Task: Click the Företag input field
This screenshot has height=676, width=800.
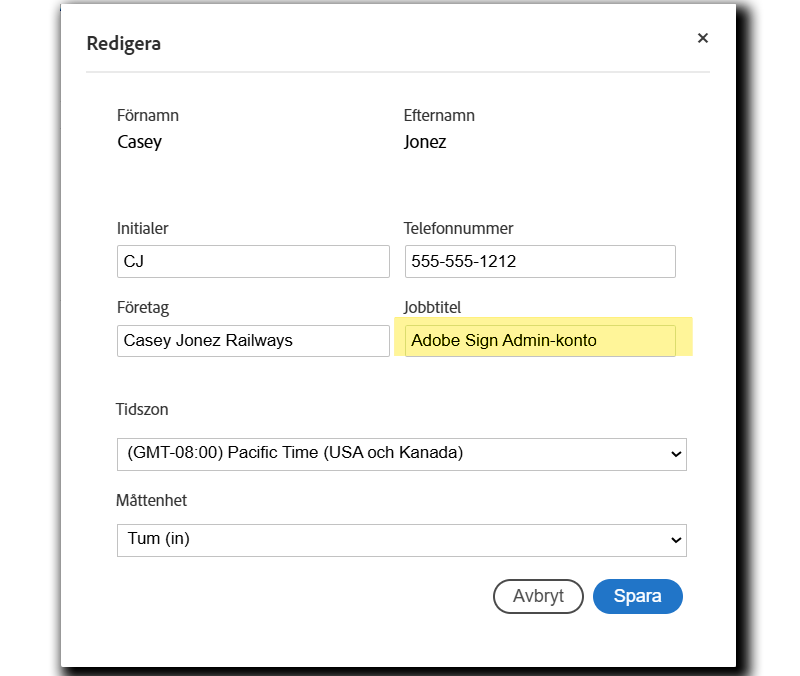Action: [253, 341]
